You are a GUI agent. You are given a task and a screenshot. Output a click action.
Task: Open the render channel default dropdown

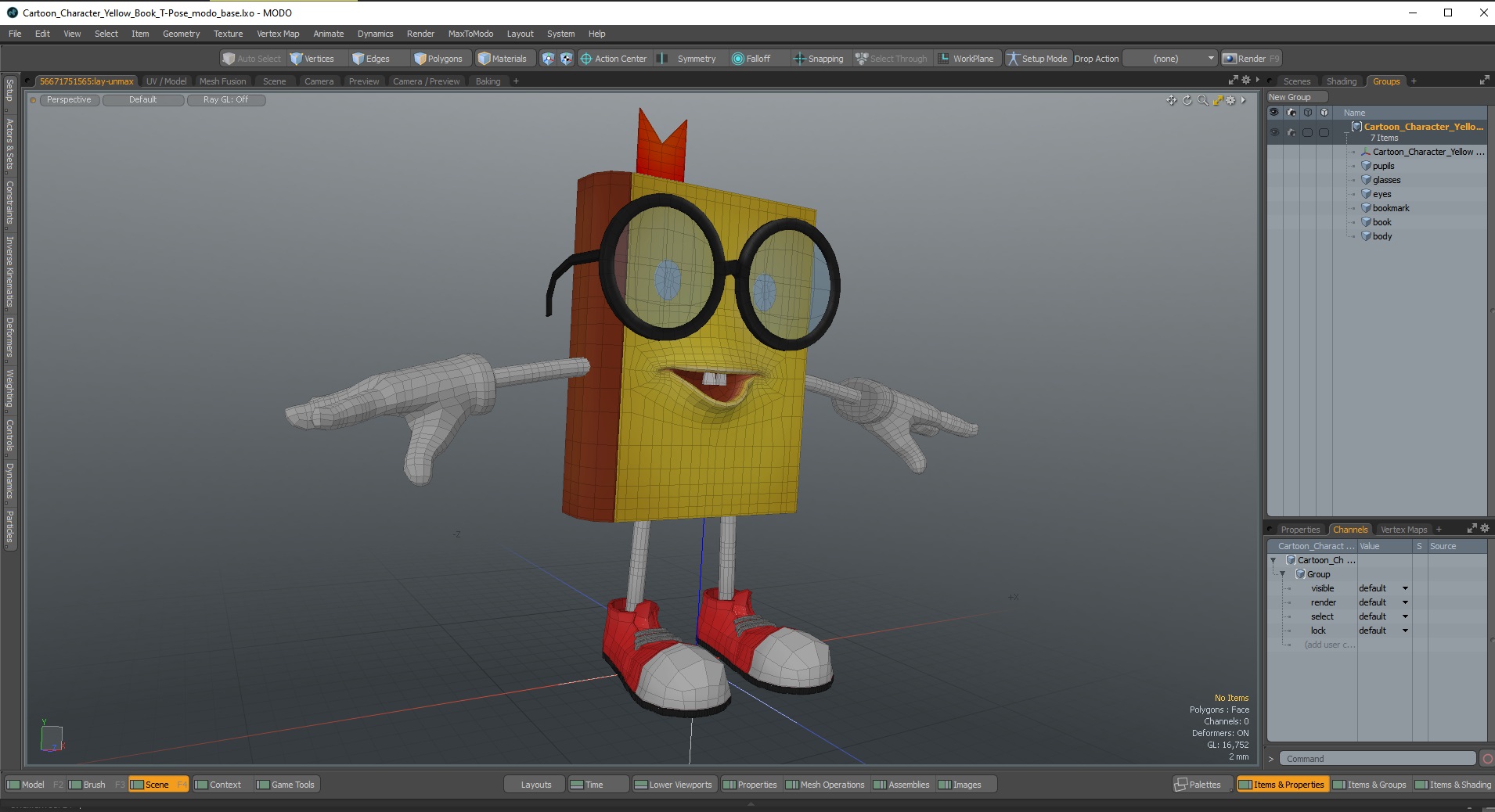click(x=1384, y=602)
